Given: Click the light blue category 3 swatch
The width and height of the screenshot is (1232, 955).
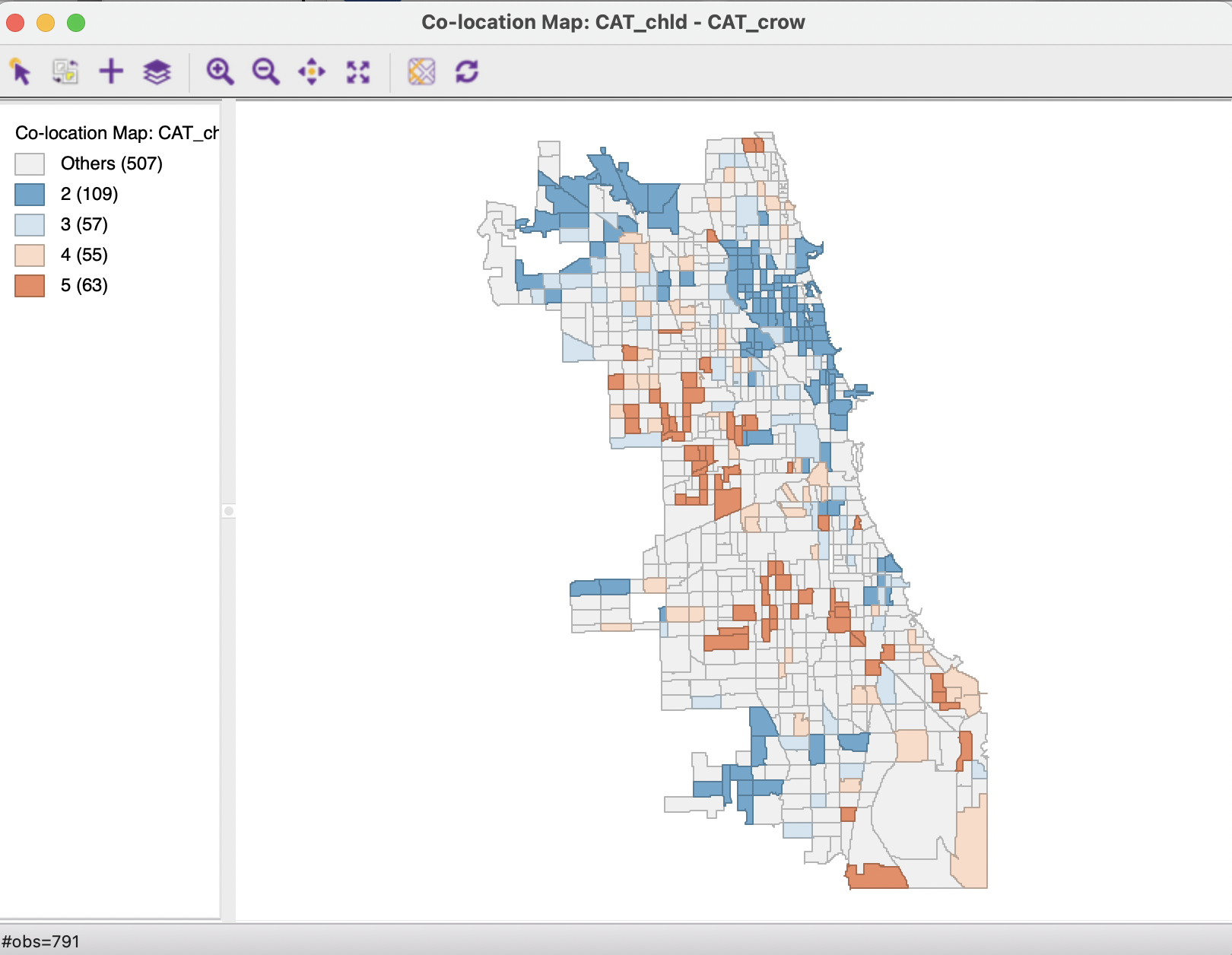Looking at the screenshot, I should [30, 224].
